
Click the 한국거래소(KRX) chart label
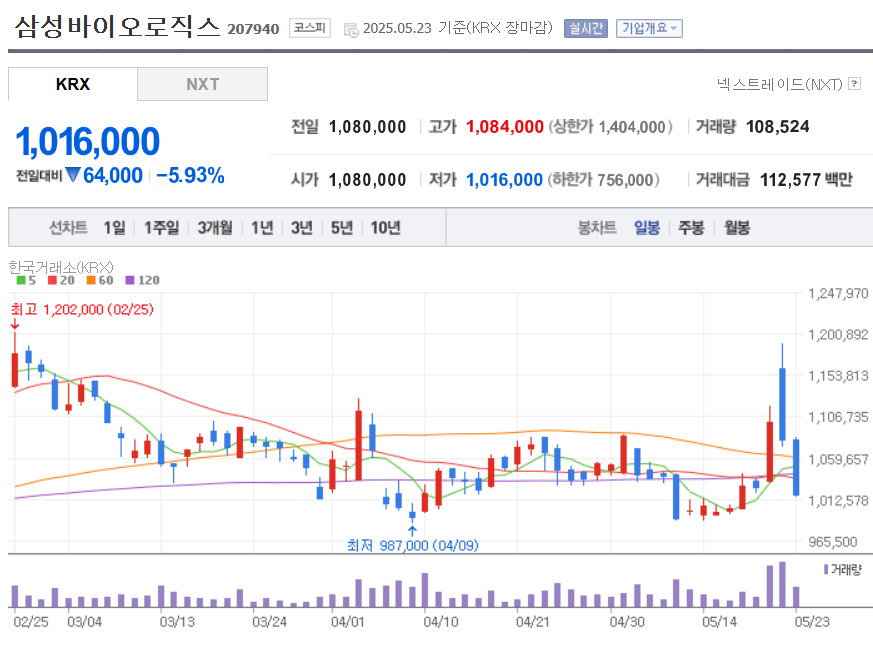61,267
